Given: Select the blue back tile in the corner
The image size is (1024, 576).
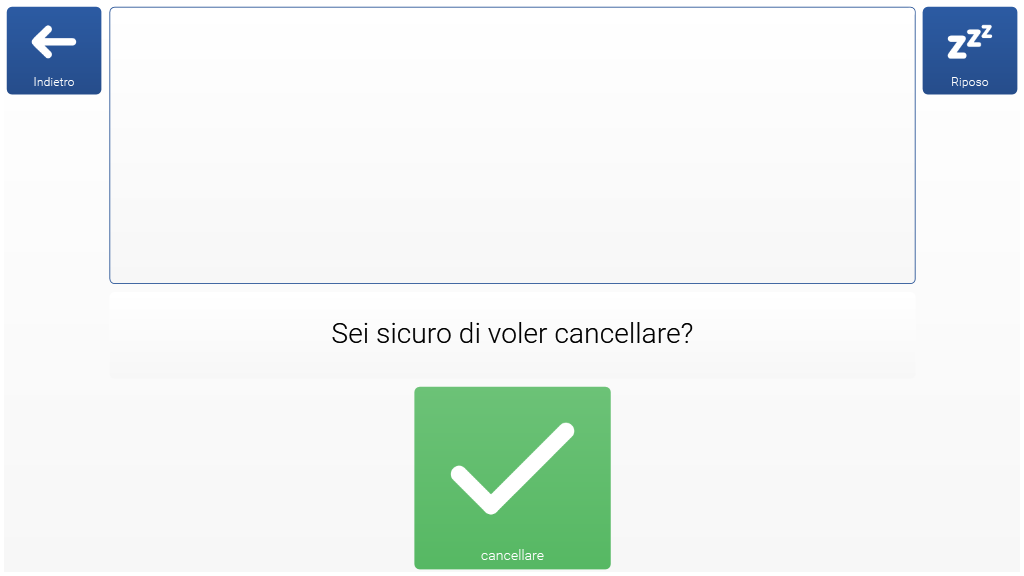Looking at the screenshot, I should 54,51.
